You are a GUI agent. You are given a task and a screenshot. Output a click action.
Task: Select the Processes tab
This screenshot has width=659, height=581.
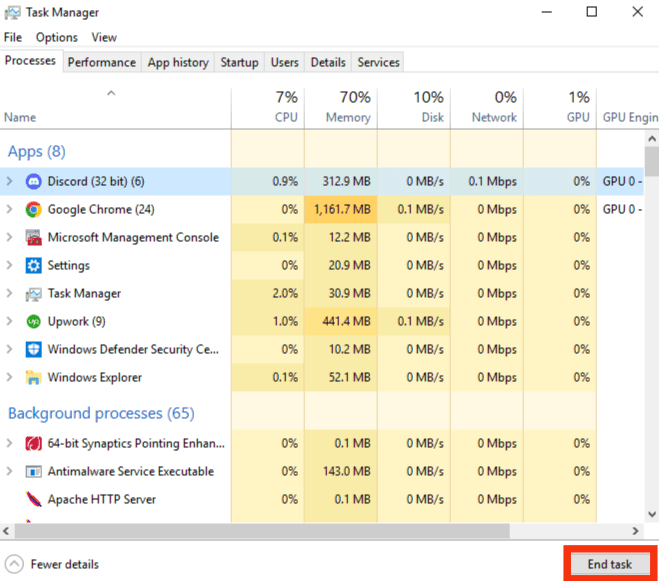[x=30, y=61]
